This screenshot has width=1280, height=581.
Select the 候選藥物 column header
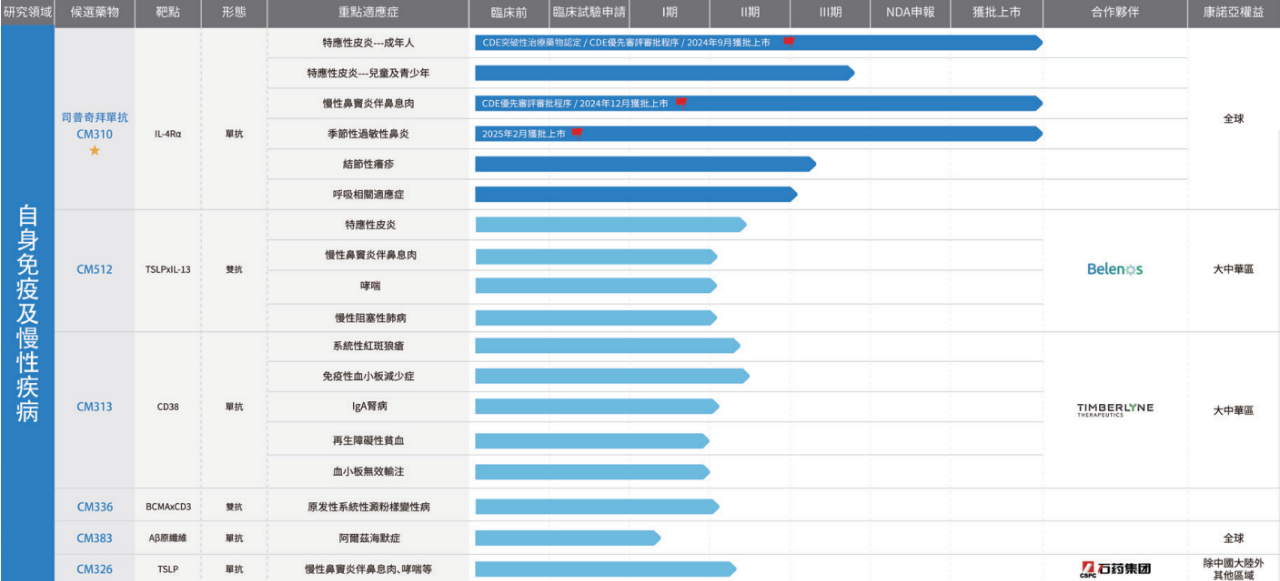click(x=95, y=13)
